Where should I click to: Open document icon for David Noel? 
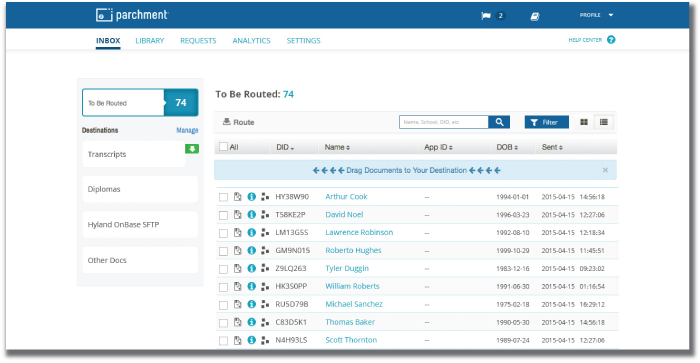pyautogui.click(x=238, y=214)
